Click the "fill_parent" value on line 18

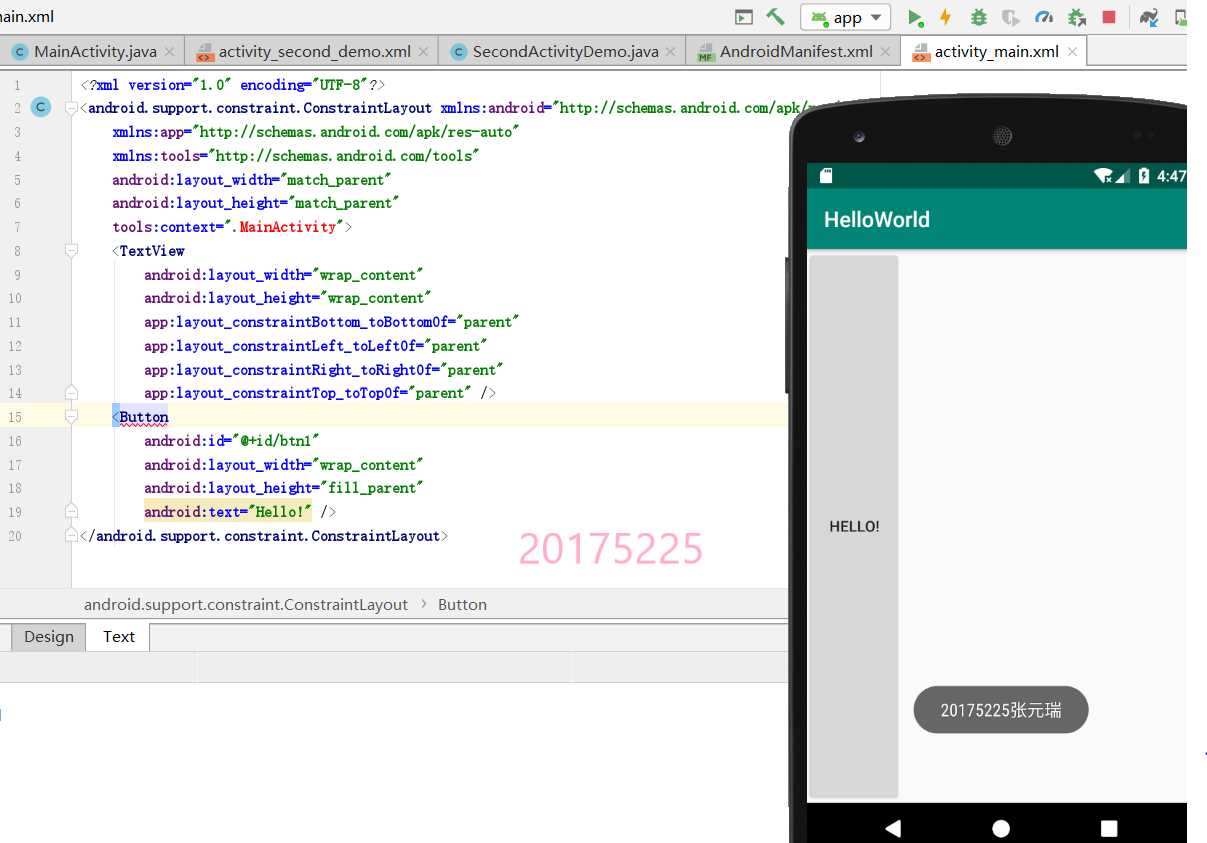372,488
